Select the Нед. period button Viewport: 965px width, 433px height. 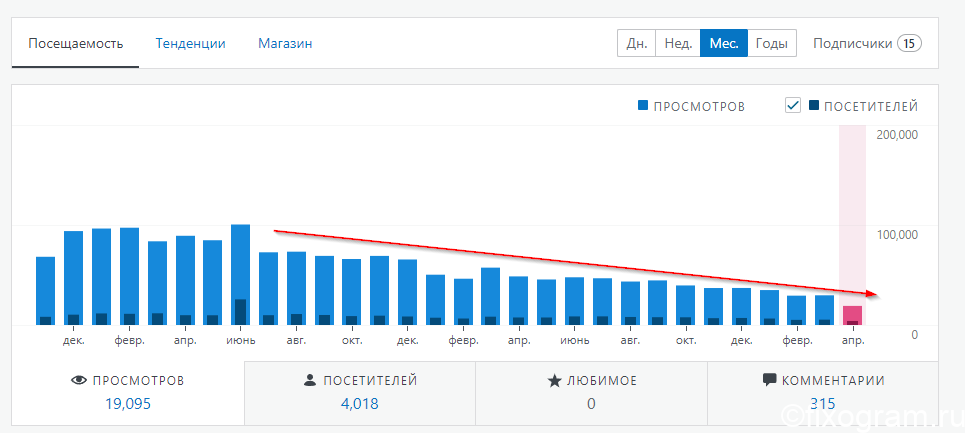678,44
